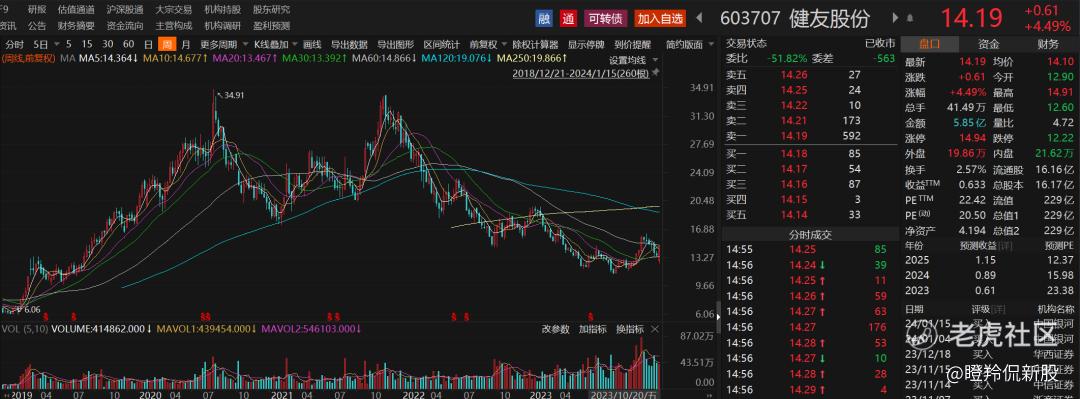
Task: Go to previous stock with left arrow
Action: pyautogui.click(x=700, y=18)
